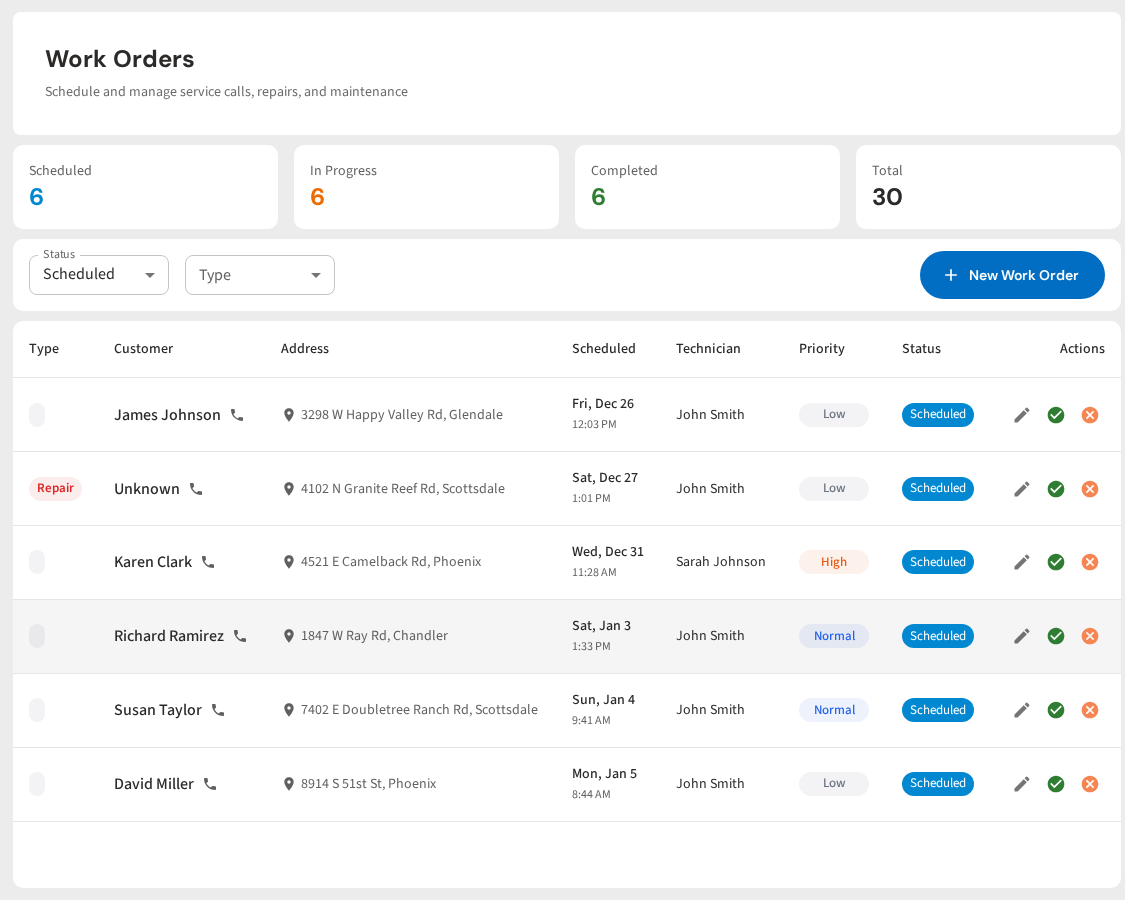Mark Karen Clark's work order complete via green checkmark
This screenshot has width=1125, height=900.
coord(1056,562)
